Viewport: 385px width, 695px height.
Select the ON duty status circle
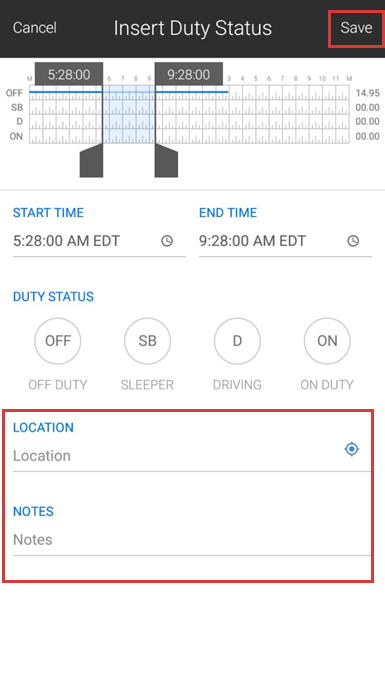coord(327,341)
